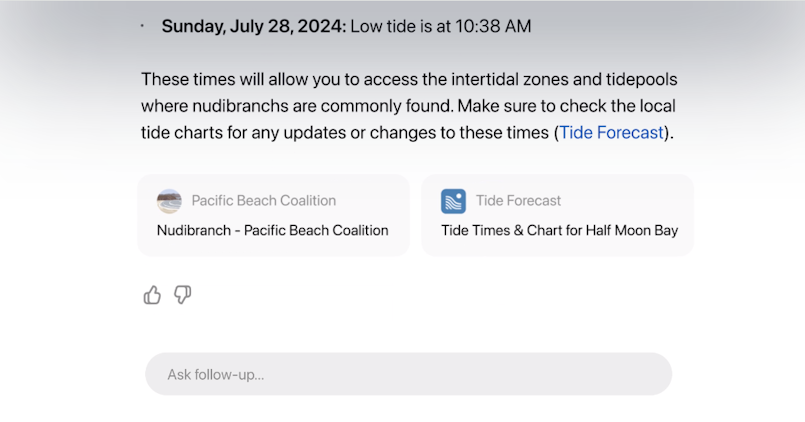Screen dimensions: 805x422
Task: Click the phrase intertidal zones and tidepools
Action: (564, 79)
